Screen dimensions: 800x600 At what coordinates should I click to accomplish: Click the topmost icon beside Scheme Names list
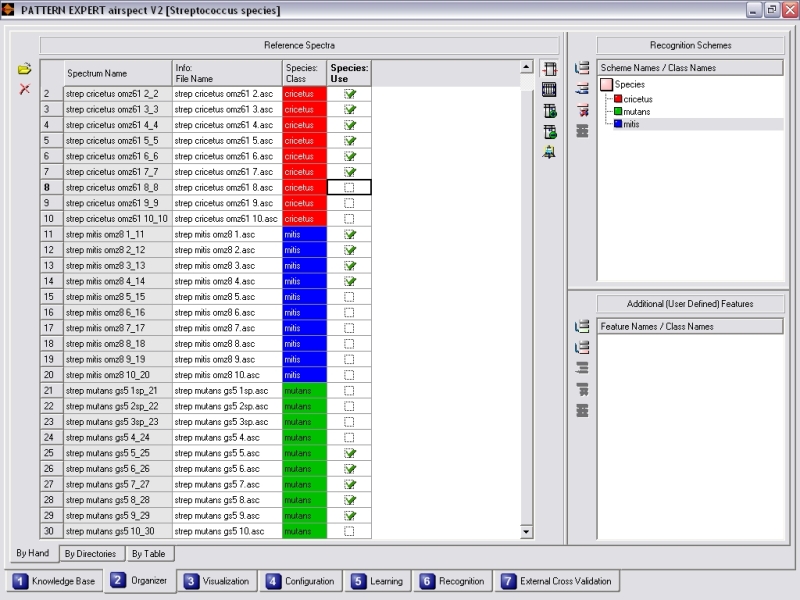582,68
